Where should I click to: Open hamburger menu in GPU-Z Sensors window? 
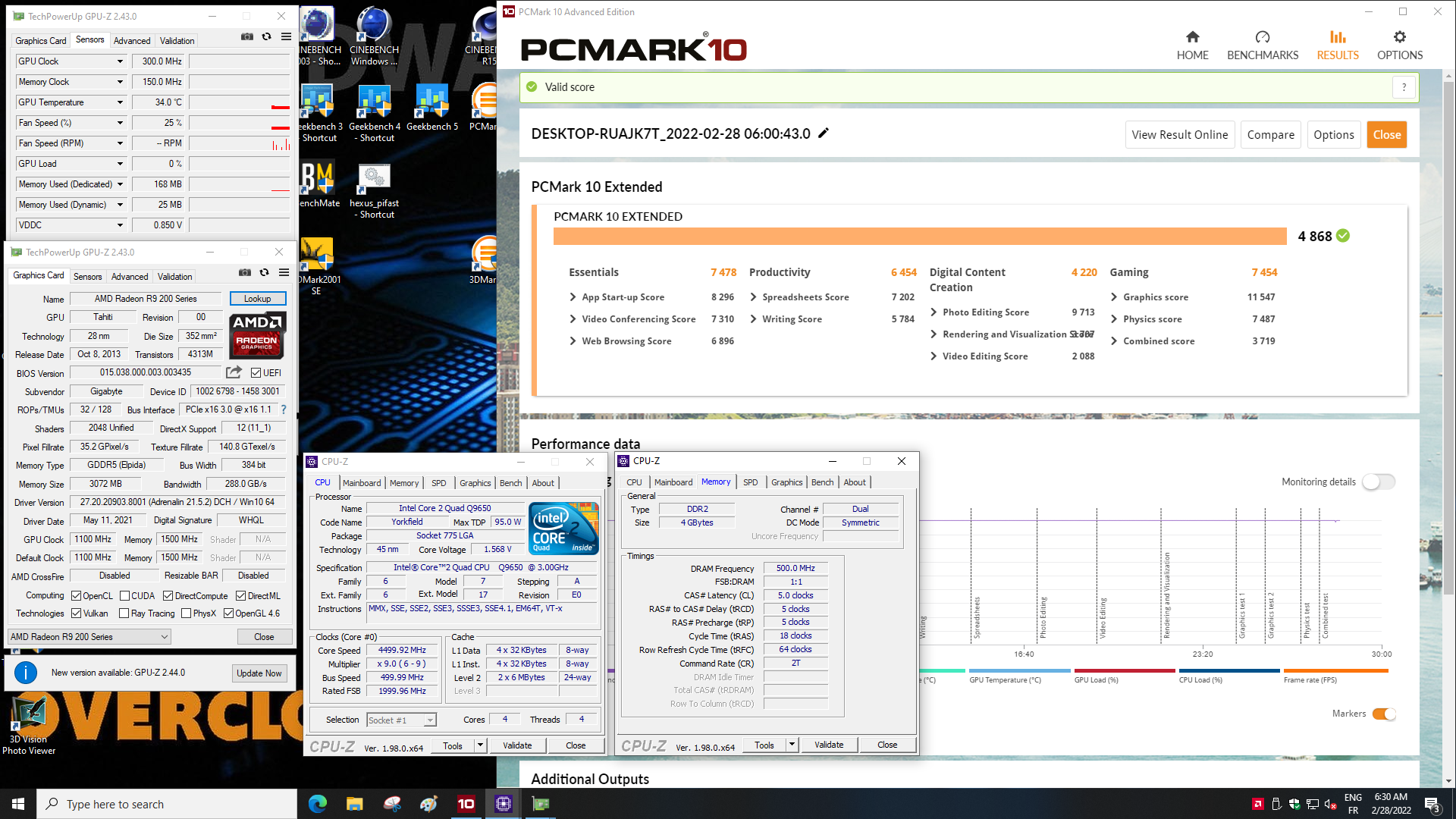tap(286, 36)
